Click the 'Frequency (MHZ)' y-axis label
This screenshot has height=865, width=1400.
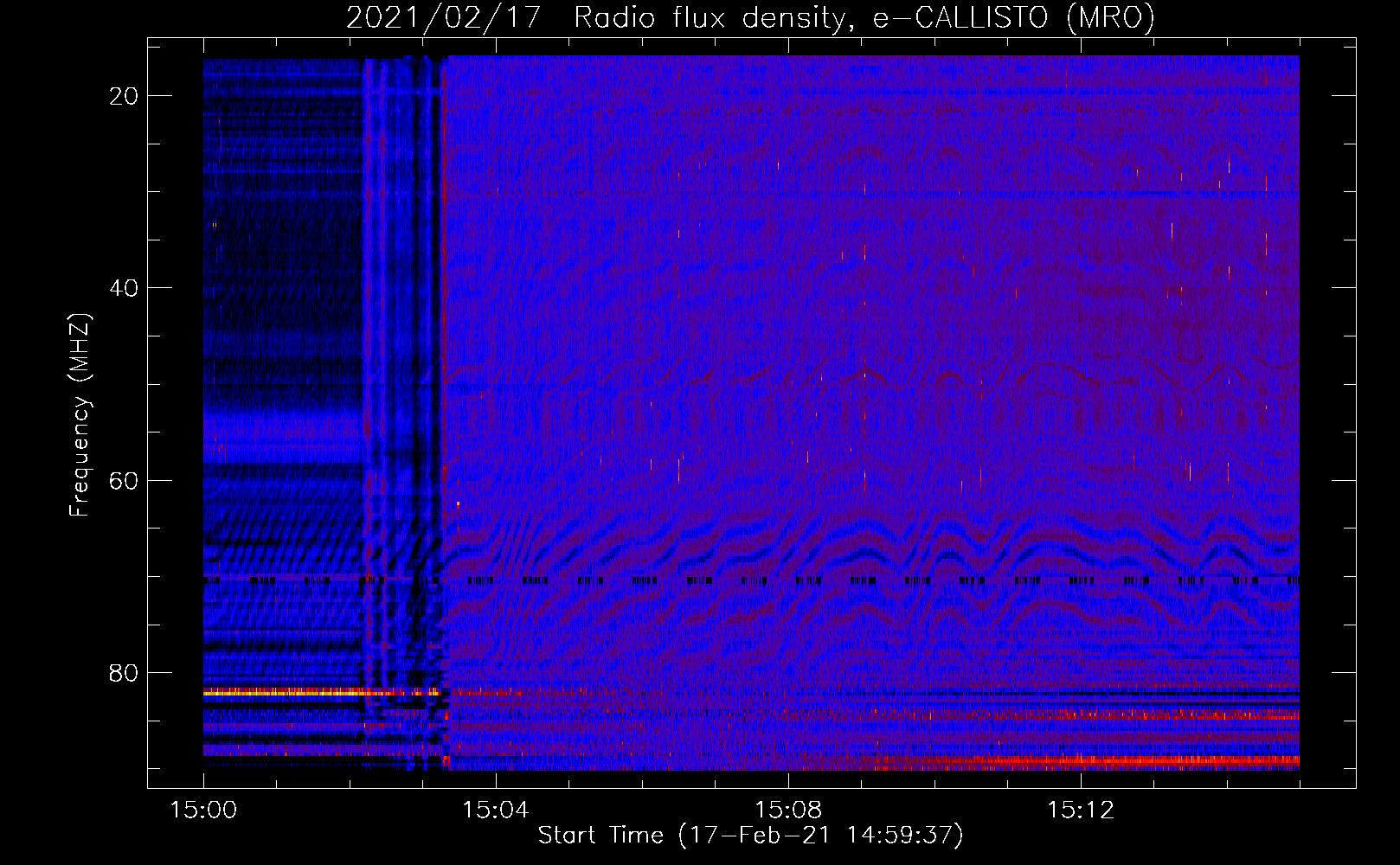pyautogui.click(x=80, y=415)
